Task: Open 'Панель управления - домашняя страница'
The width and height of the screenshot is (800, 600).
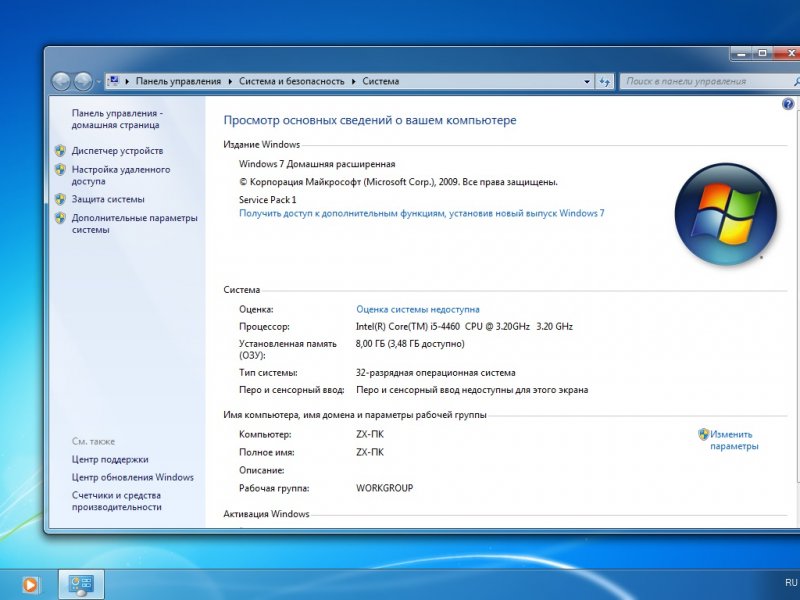Action: click(117, 119)
